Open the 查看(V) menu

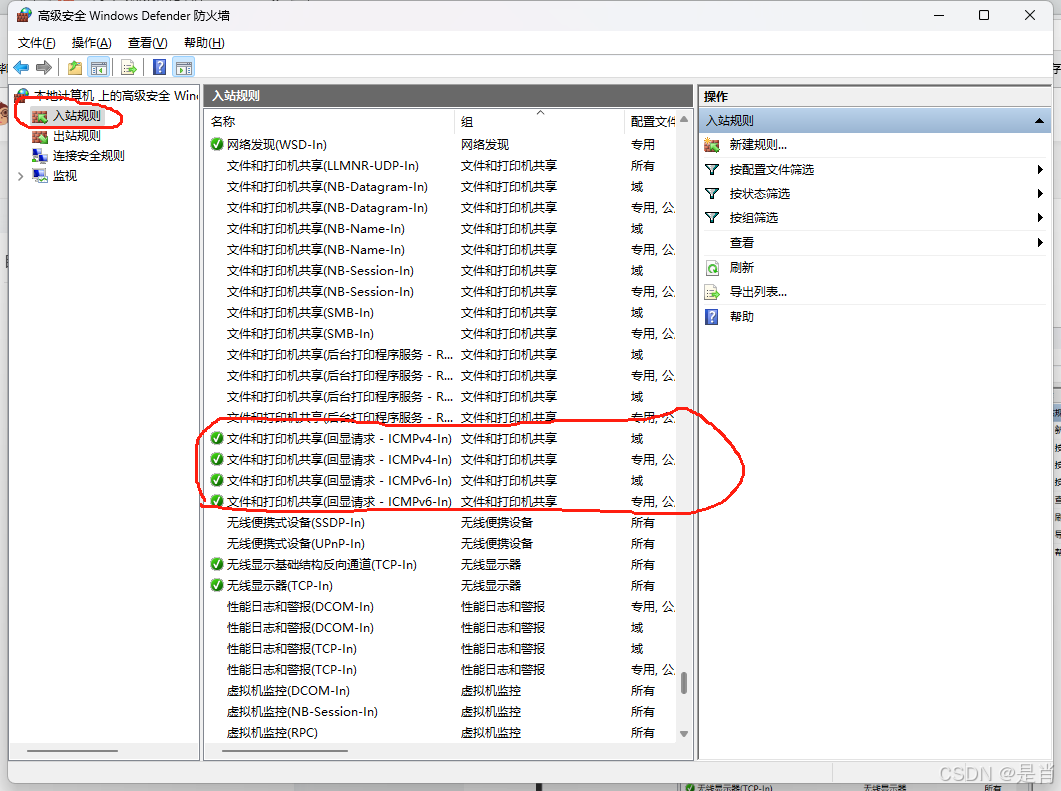click(148, 43)
